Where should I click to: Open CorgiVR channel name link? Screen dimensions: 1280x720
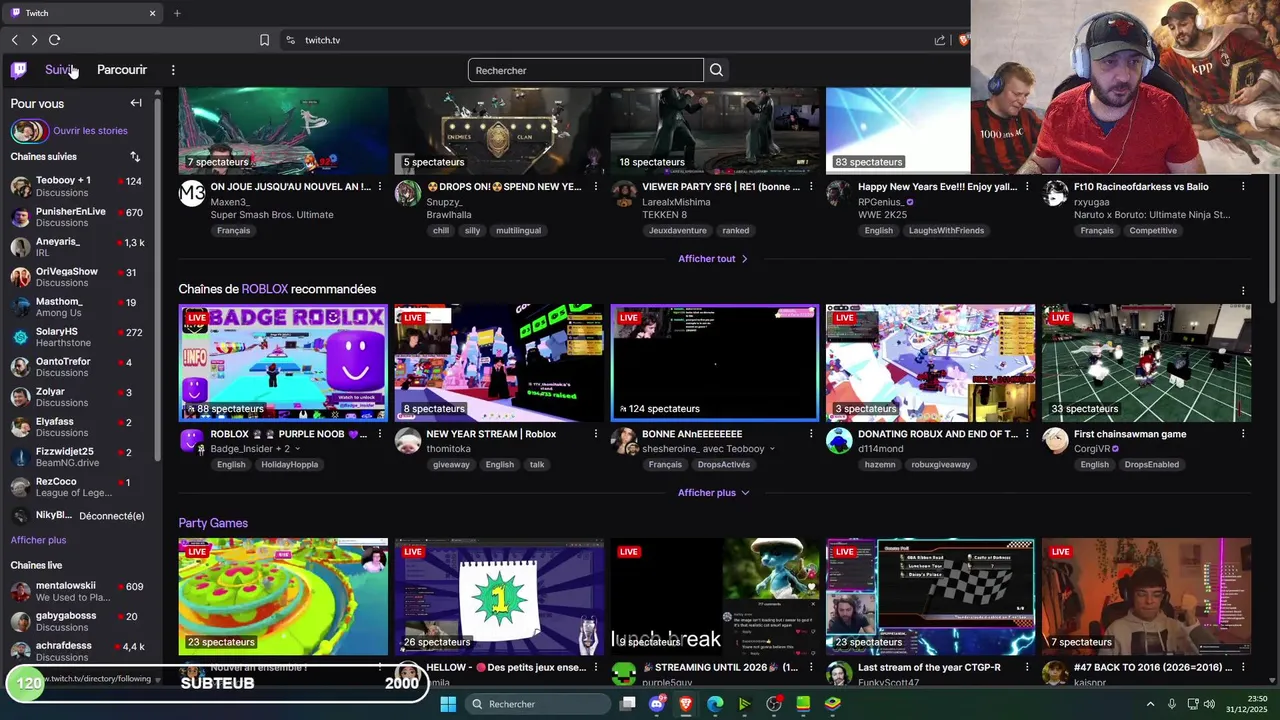pos(1091,449)
